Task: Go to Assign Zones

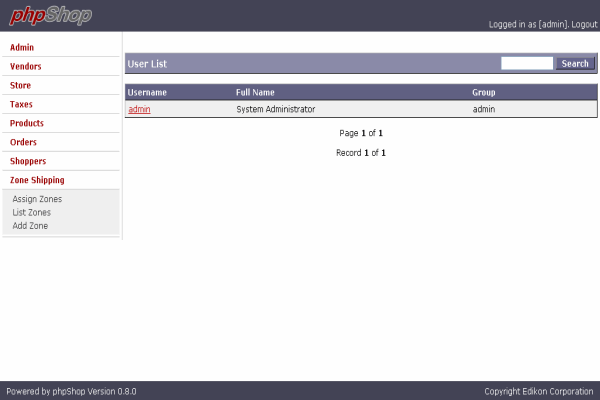Action: coord(37,199)
